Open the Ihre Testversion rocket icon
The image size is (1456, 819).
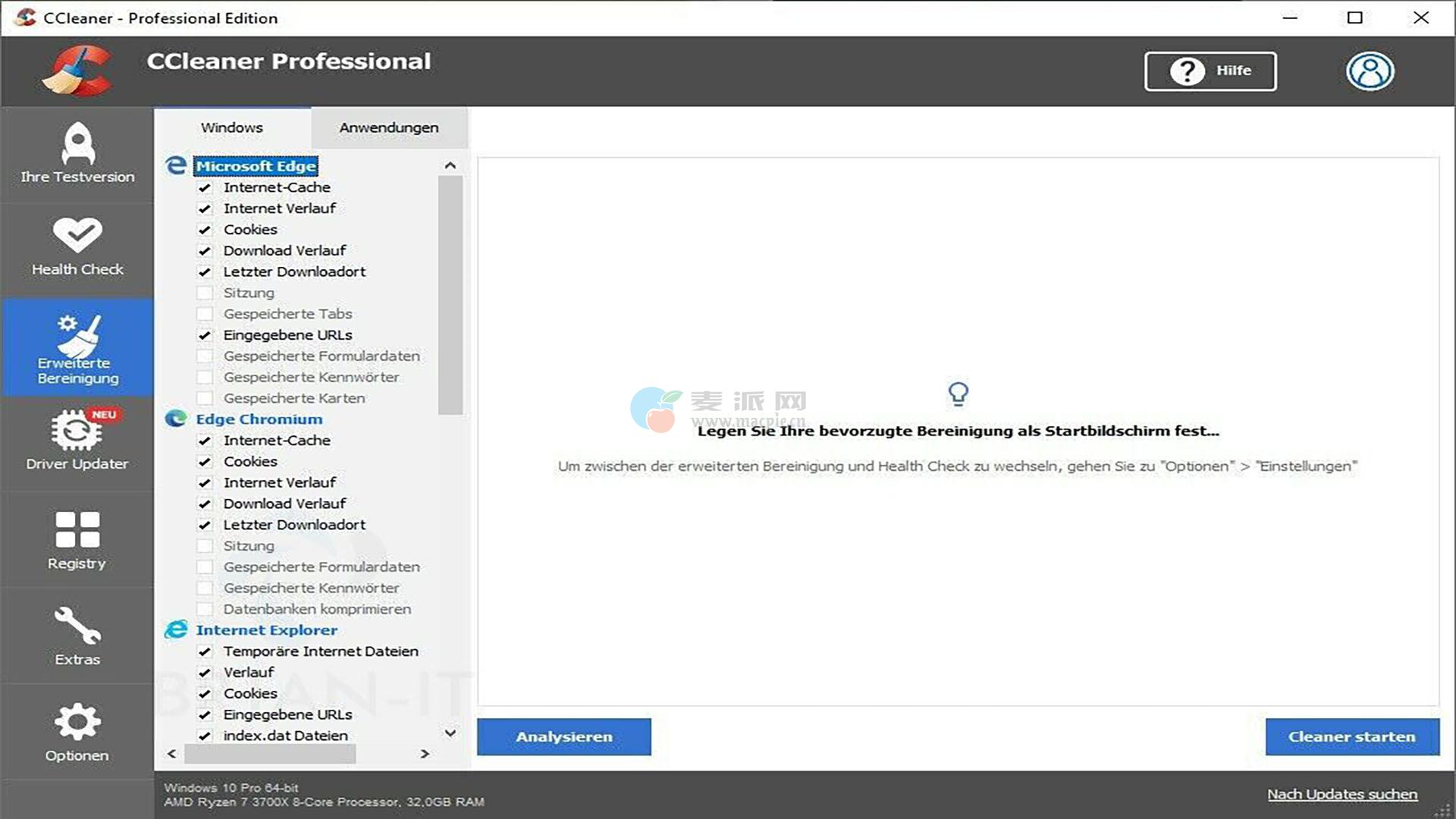(x=77, y=143)
